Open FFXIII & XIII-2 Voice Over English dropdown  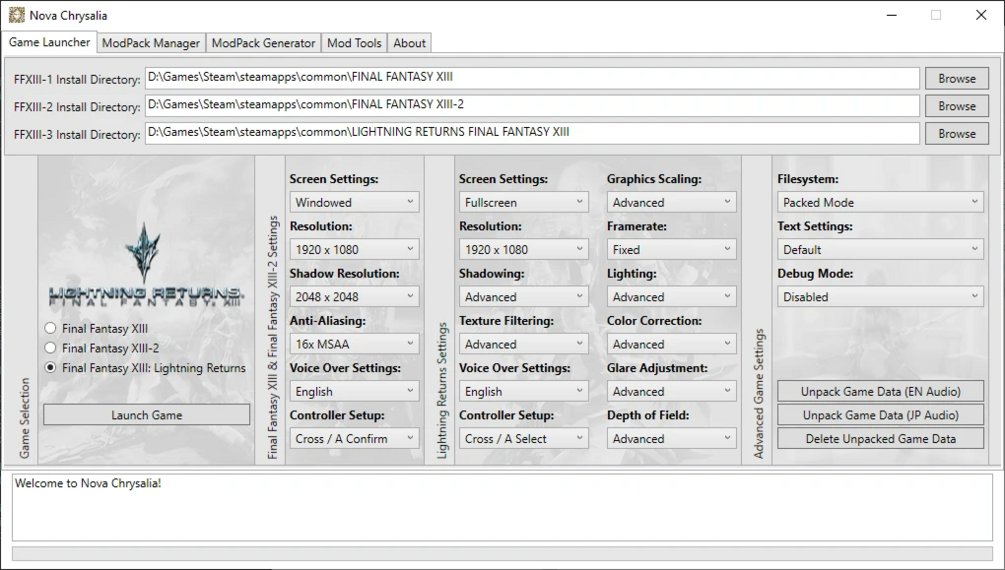[x=354, y=391]
